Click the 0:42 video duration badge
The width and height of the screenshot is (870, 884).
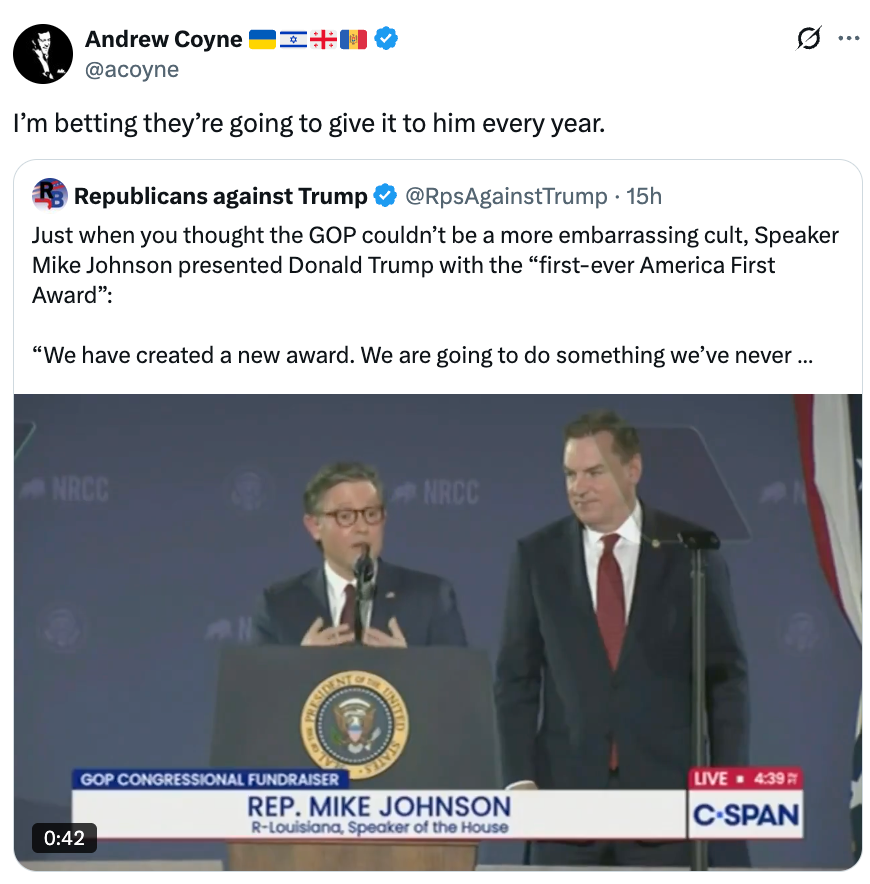coord(64,840)
